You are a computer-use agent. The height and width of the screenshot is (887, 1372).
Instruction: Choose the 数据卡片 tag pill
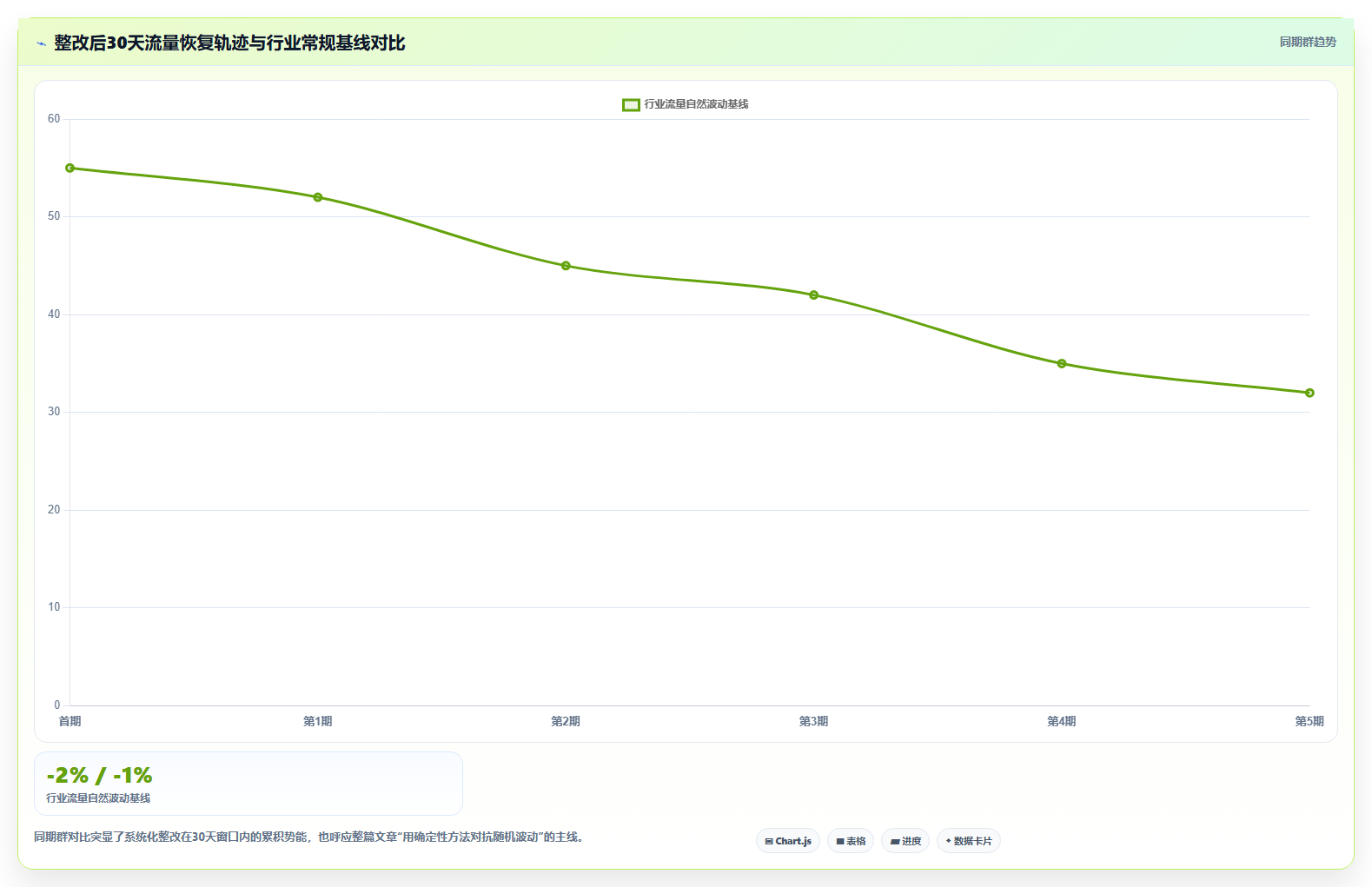click(x=969, y=841)
